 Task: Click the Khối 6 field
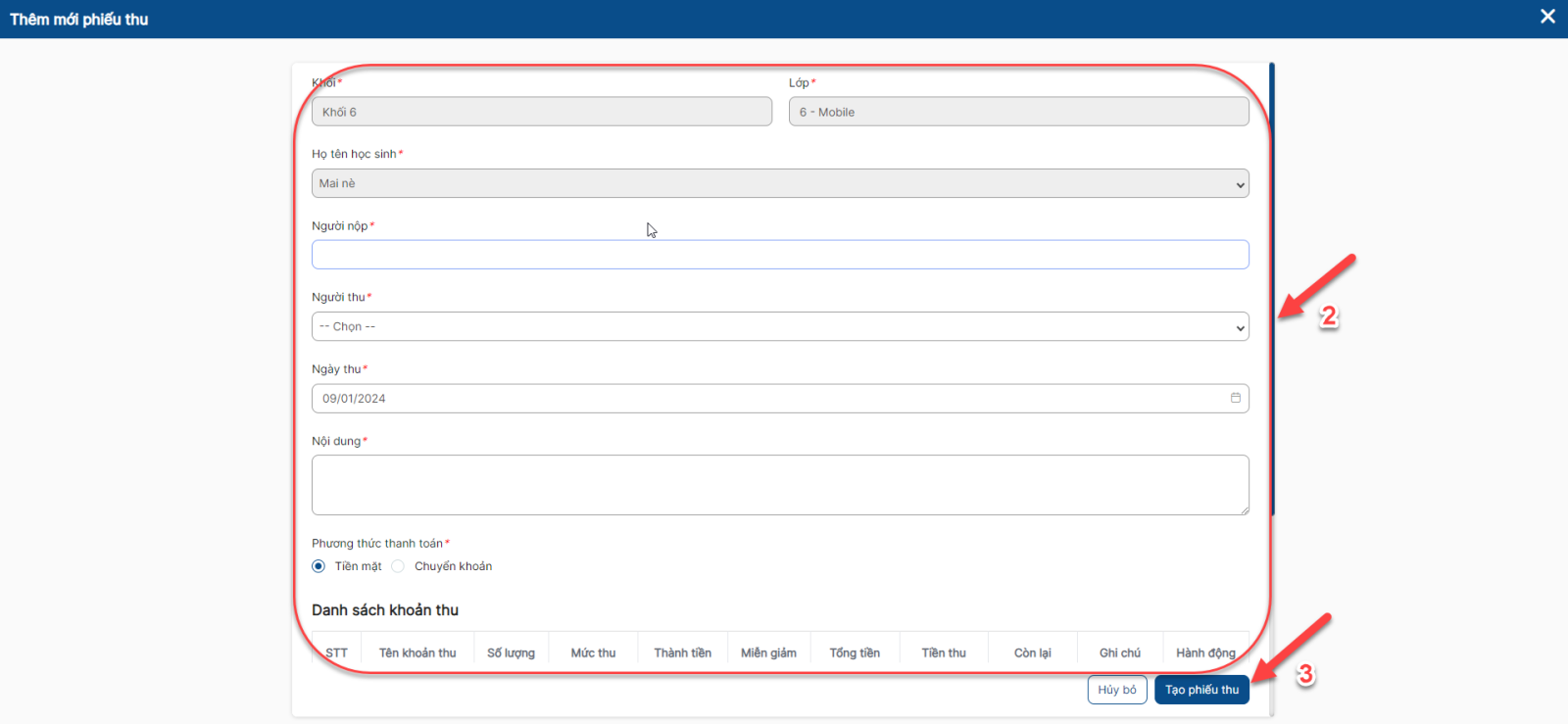[542, 112]
